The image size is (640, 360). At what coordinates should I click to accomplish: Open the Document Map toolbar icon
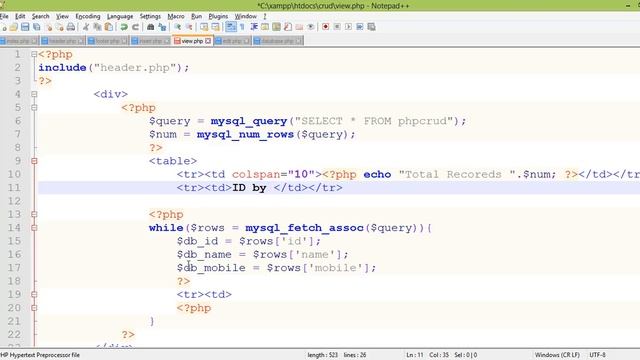[276, 27]
